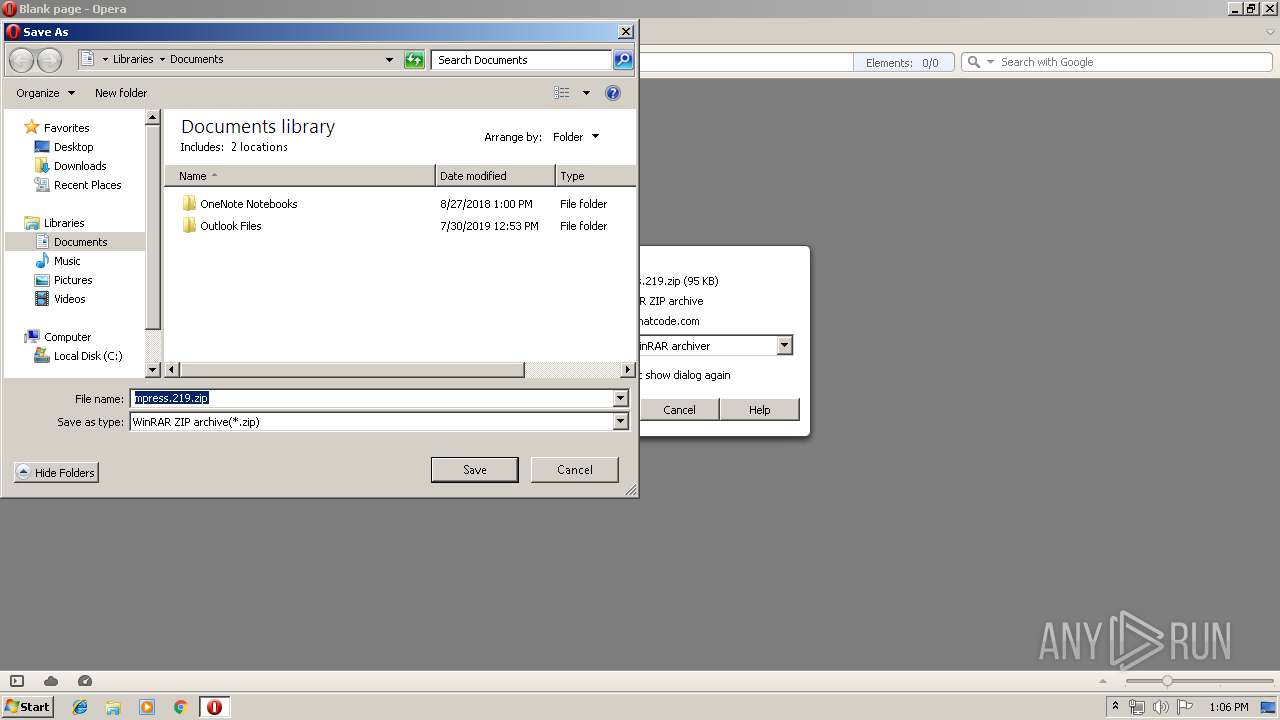Open the Search with Google engine dropdown
The image size is (1280, 720).
click(x=991, y=62)
